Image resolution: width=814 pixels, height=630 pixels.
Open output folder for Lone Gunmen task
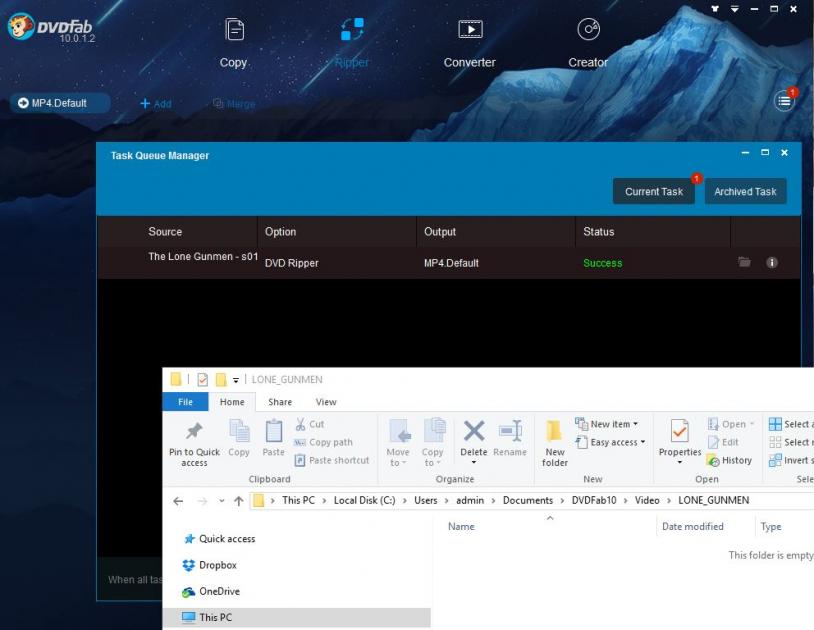(744, 263)
